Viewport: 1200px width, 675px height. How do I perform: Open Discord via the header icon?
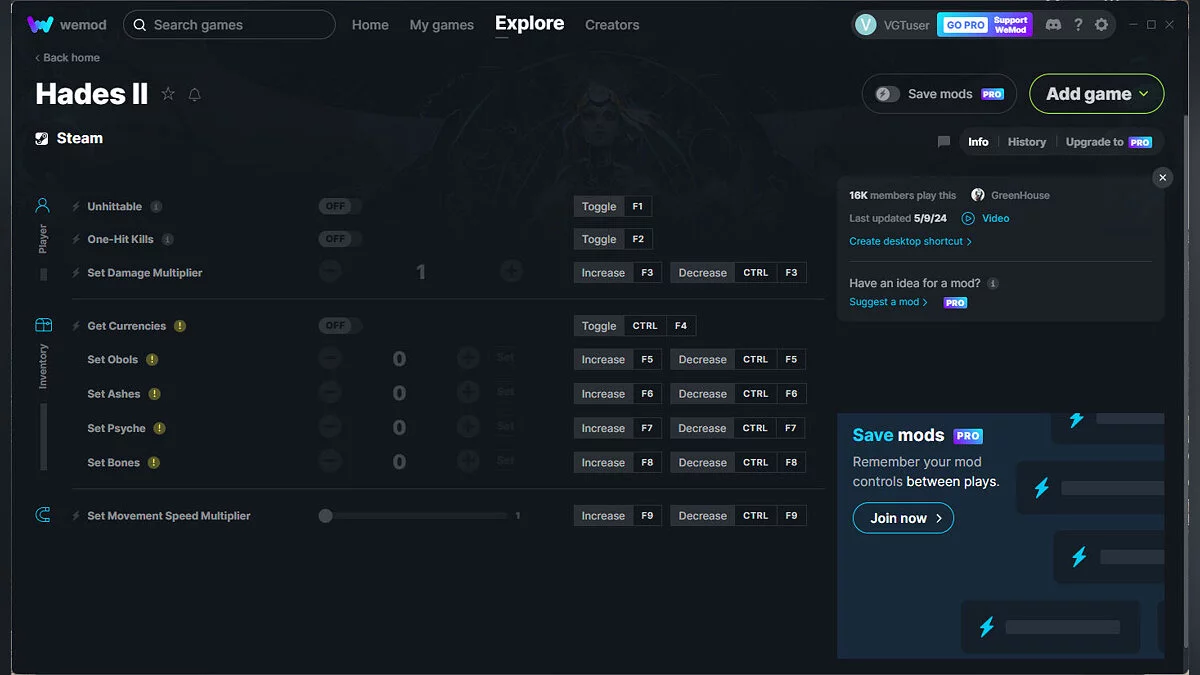1053,25
